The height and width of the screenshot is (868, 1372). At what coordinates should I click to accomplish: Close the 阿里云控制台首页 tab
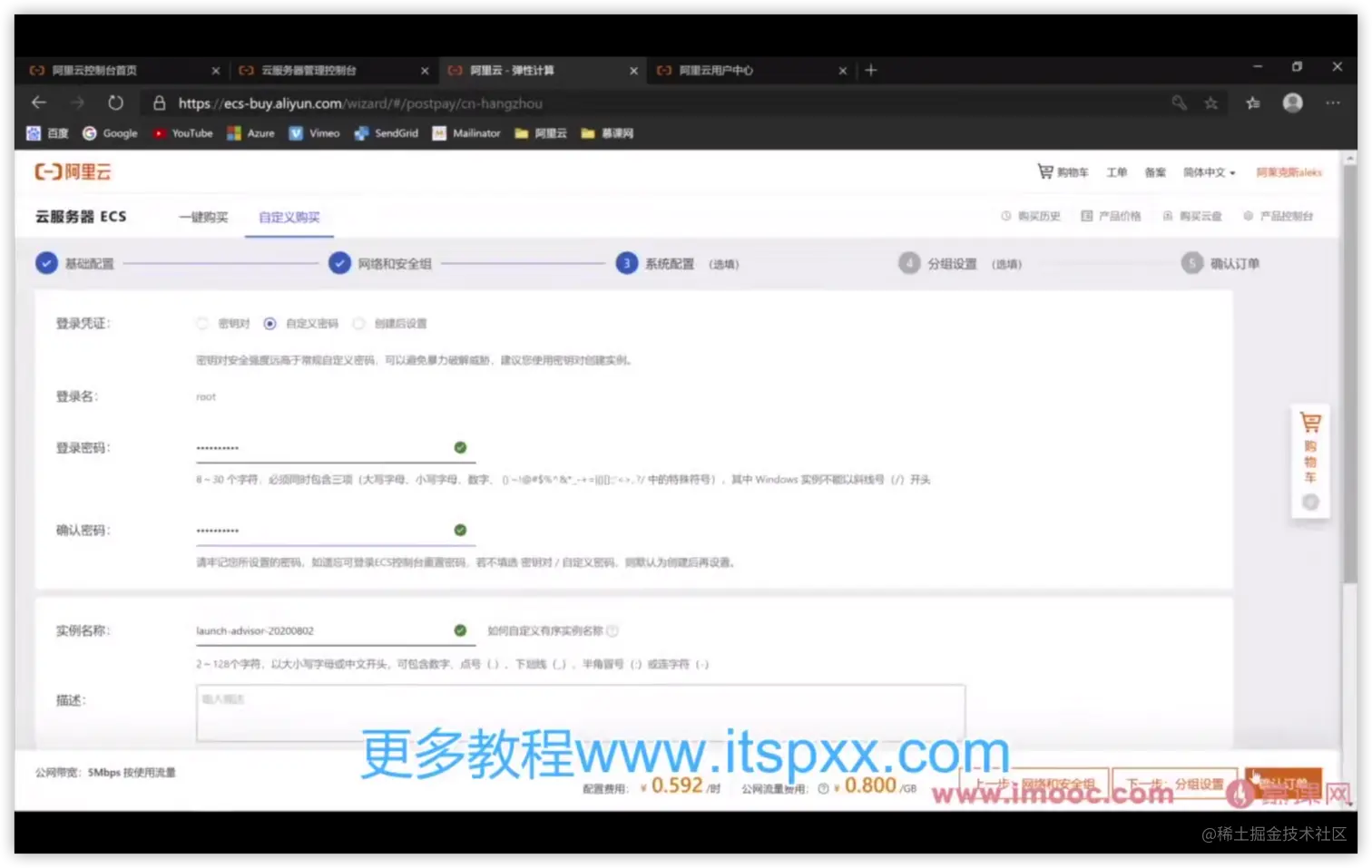point(215,70)
